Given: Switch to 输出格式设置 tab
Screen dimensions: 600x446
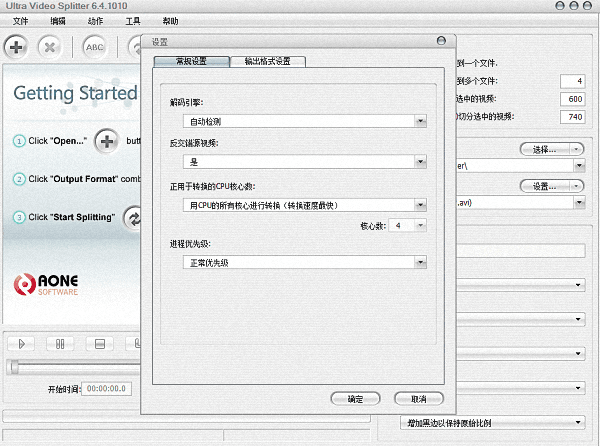Looking at the screenshot, I should click(267, 61).
